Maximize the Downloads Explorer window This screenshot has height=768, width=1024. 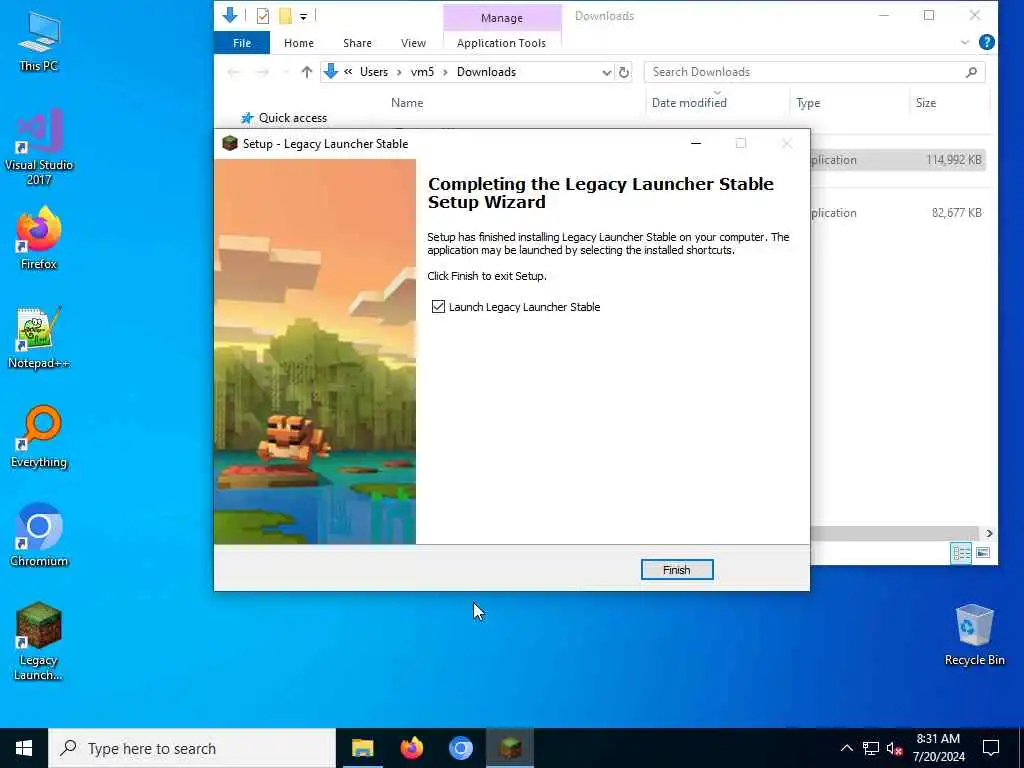pyautogui.click(x=929, y=16)
